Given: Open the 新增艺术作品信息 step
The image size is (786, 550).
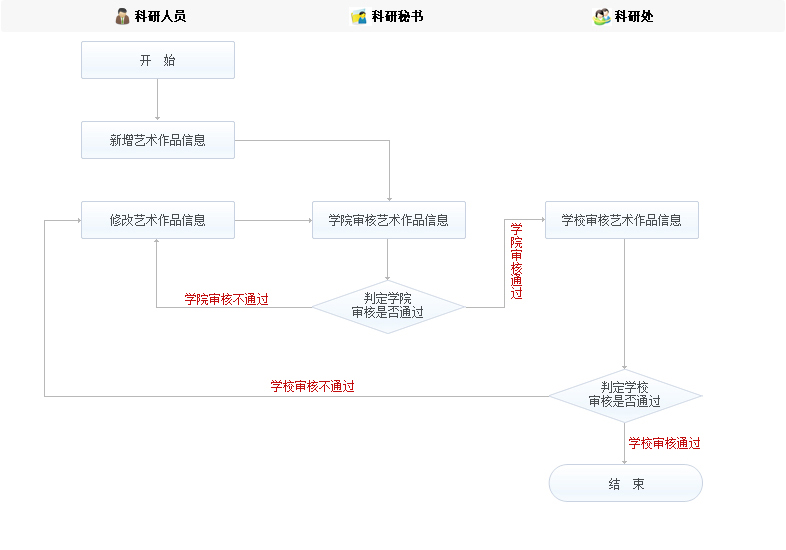Looking at the screenshot, I should pyautogui.click(x=158, y=140).
